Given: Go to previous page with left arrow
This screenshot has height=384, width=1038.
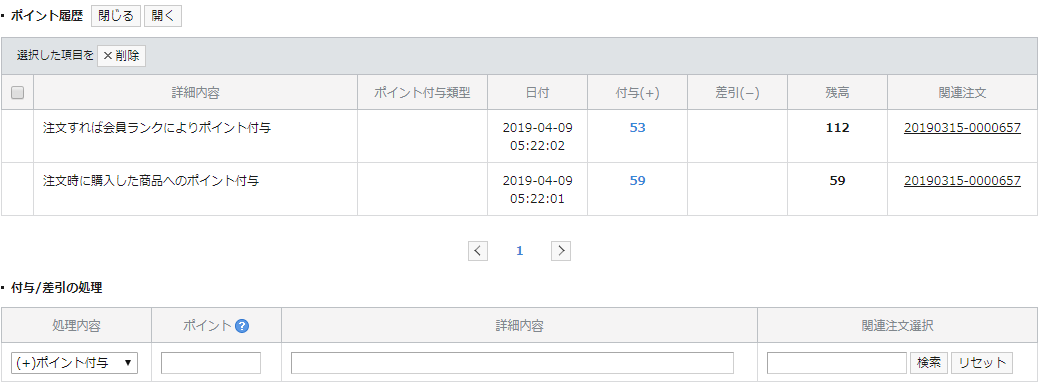Looking at the screenshot, I should 478,251.
